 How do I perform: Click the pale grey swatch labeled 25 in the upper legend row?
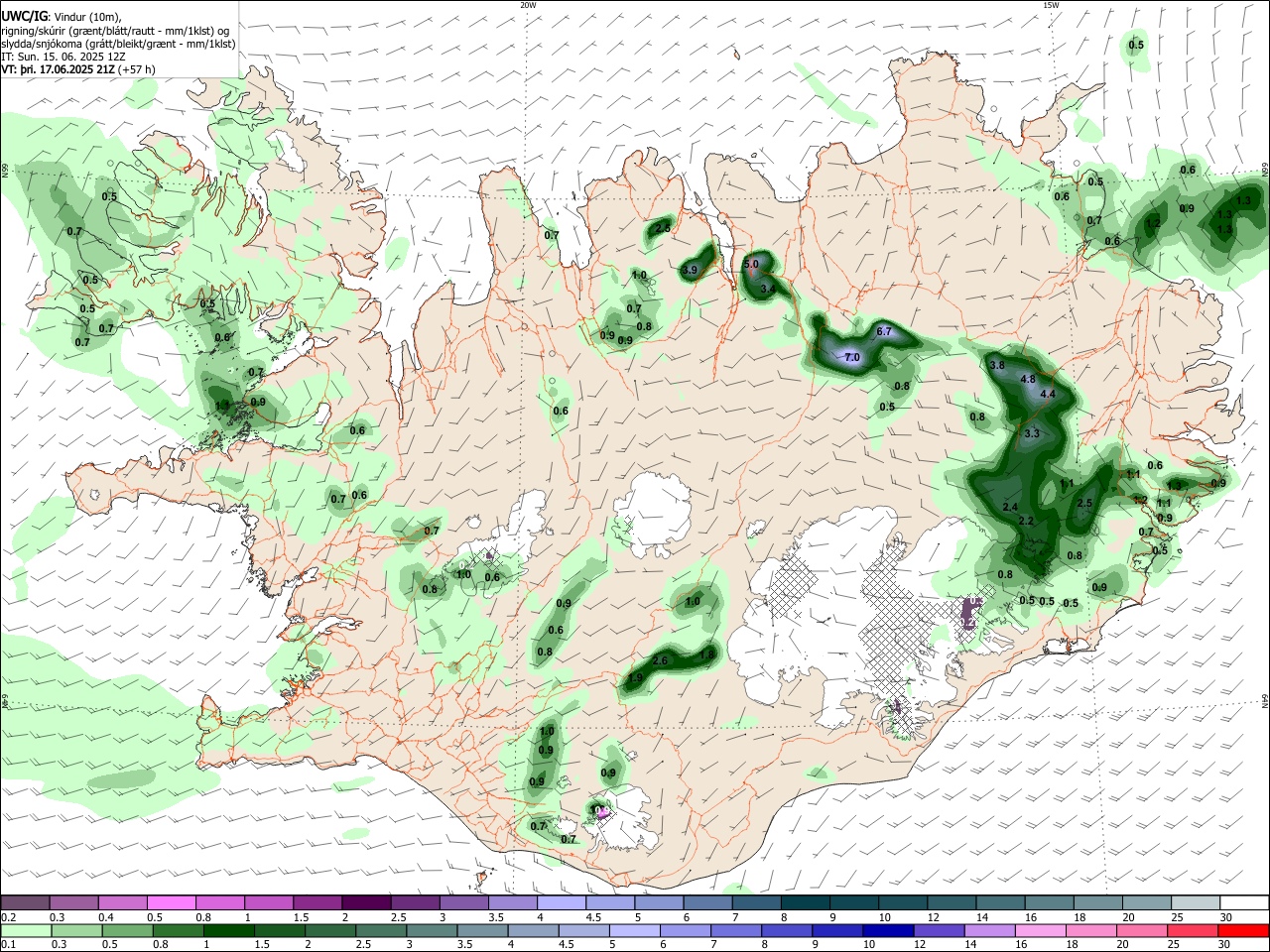click(x=1195, y=903)
